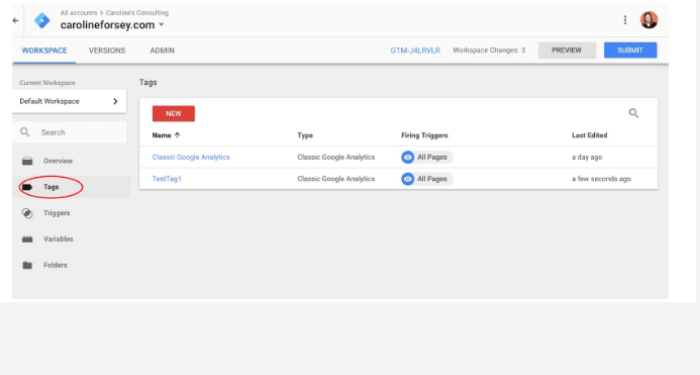This screenshot has width=700, height=375.
Task: Click the Workspace Changes: 3 text
Action: coord(489,50)
